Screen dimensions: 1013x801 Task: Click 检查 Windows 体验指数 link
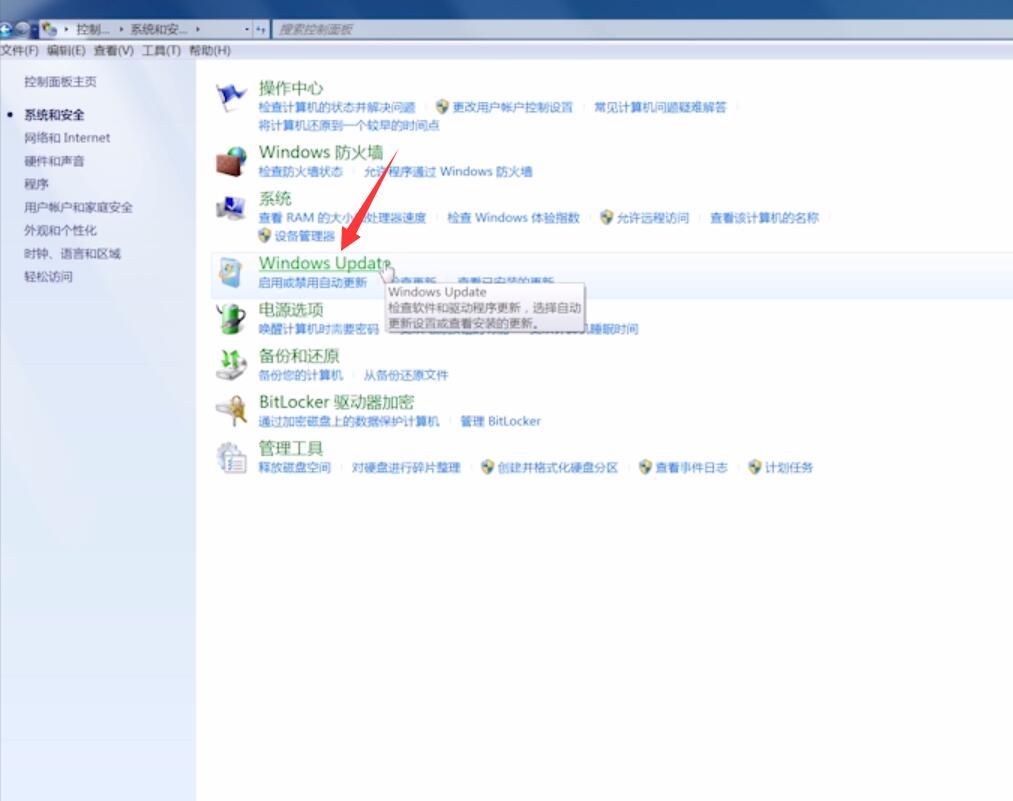tap(514, 218)
